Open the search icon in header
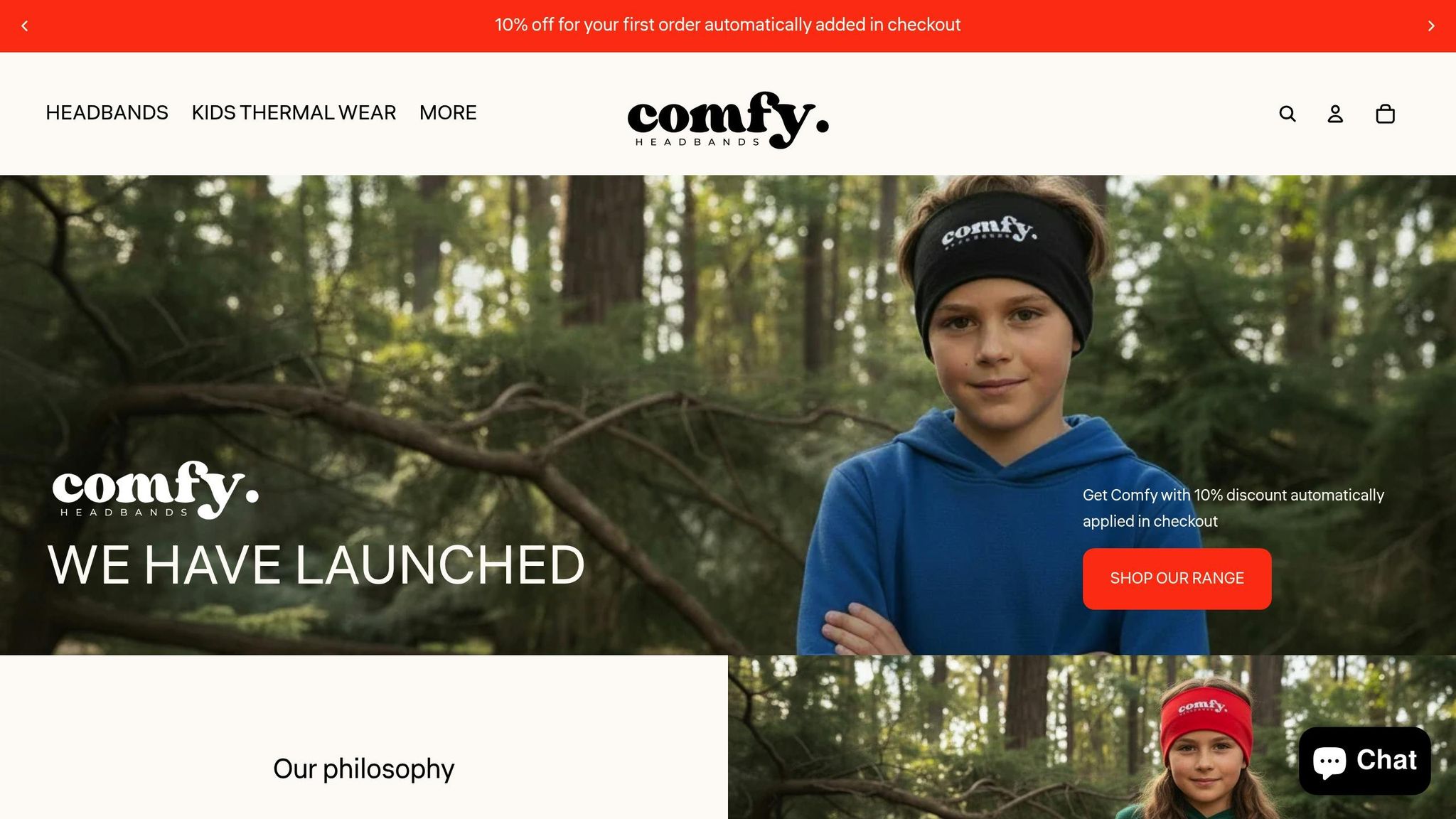1456x819 pixels. coord(1288,114)
